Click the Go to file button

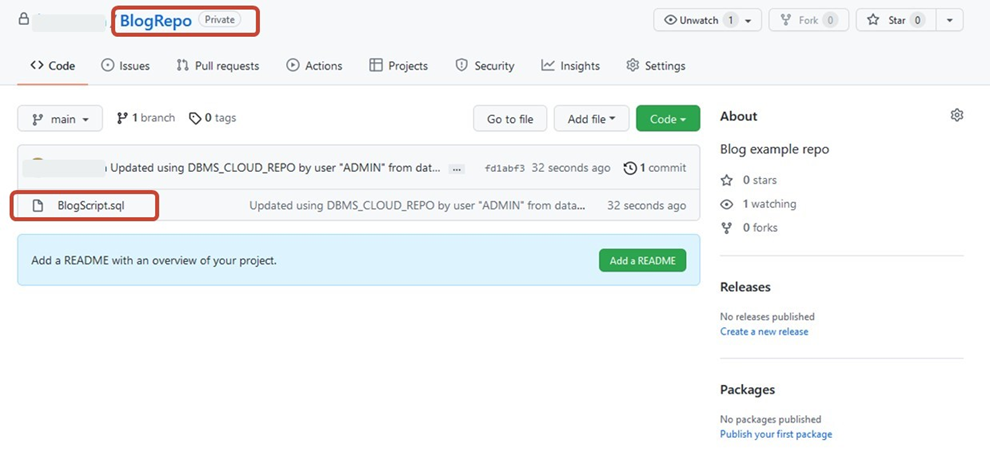510,119
